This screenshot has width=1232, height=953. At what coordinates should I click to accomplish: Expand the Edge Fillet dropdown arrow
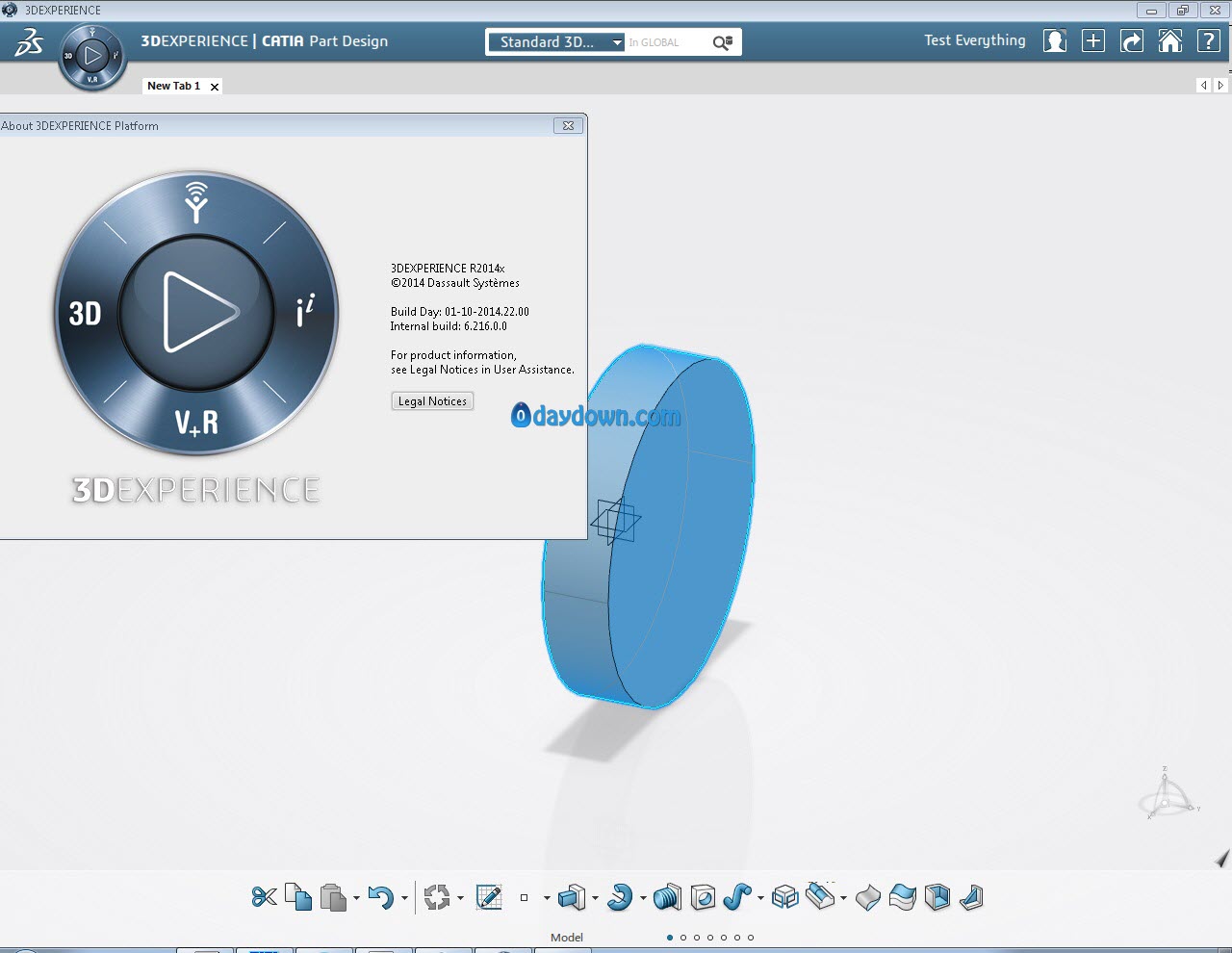pos(843,898)
